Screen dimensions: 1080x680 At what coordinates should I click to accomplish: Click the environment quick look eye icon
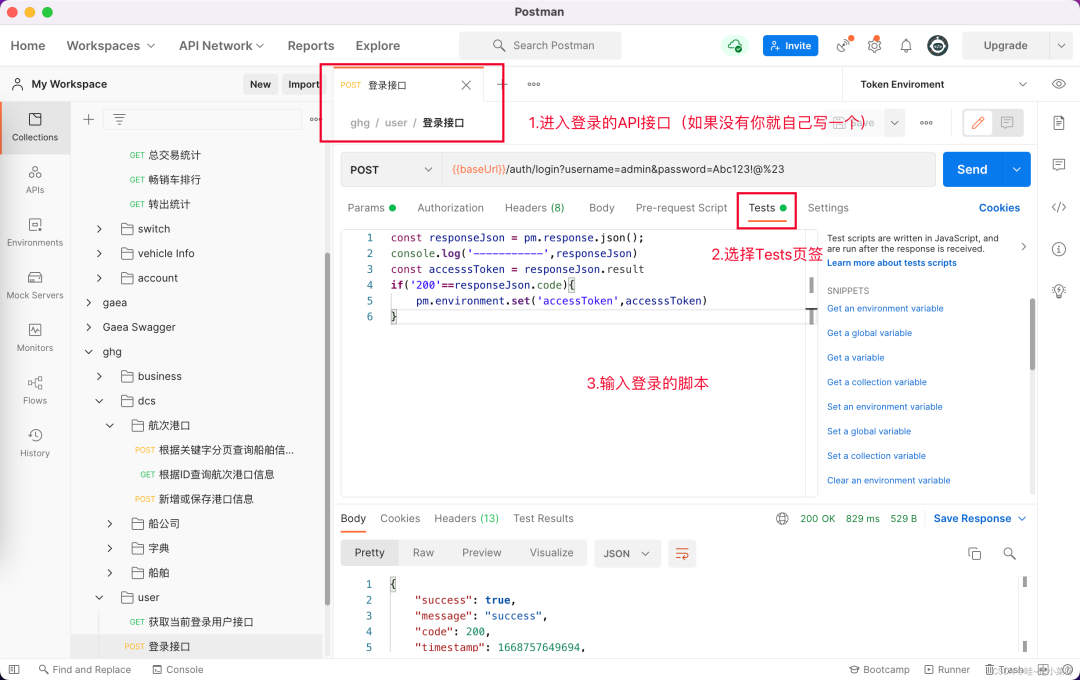coord(1059,84)
